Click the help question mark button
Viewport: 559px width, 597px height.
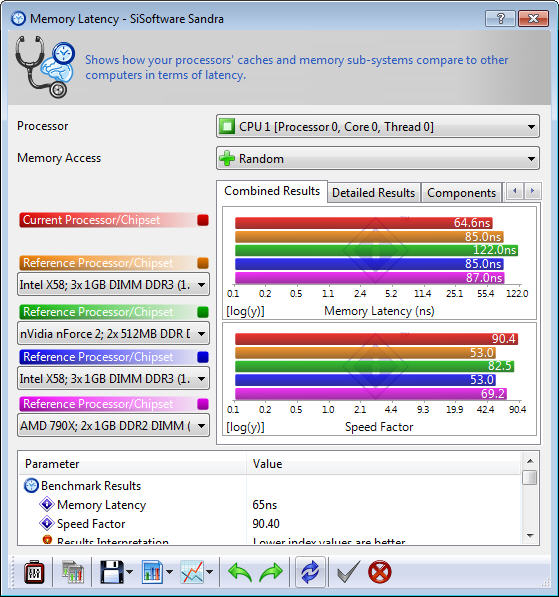500,18
